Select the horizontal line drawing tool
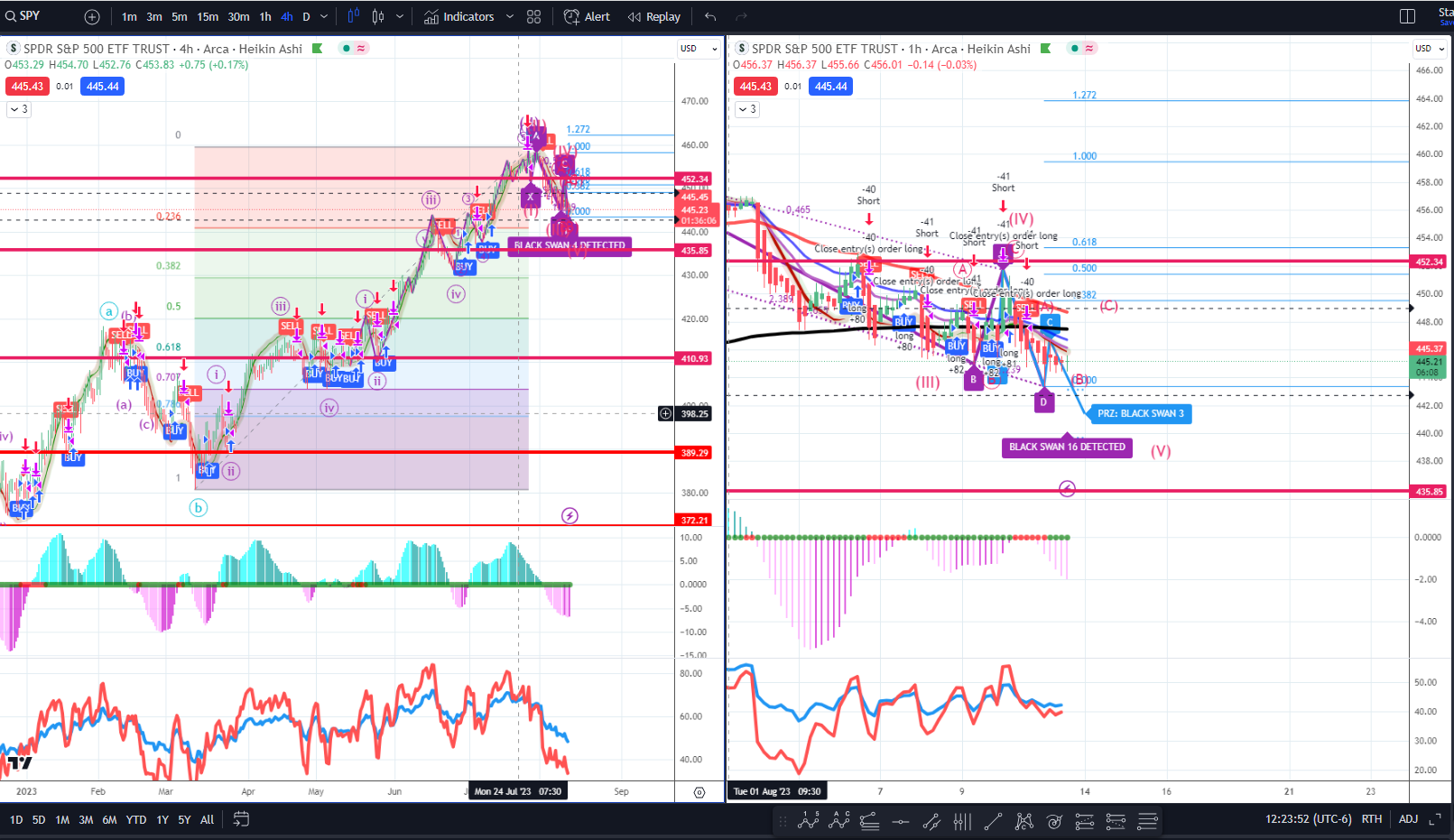Viewport: 1454px width, 840px height. pyautogui.click(x=901, y=821)
